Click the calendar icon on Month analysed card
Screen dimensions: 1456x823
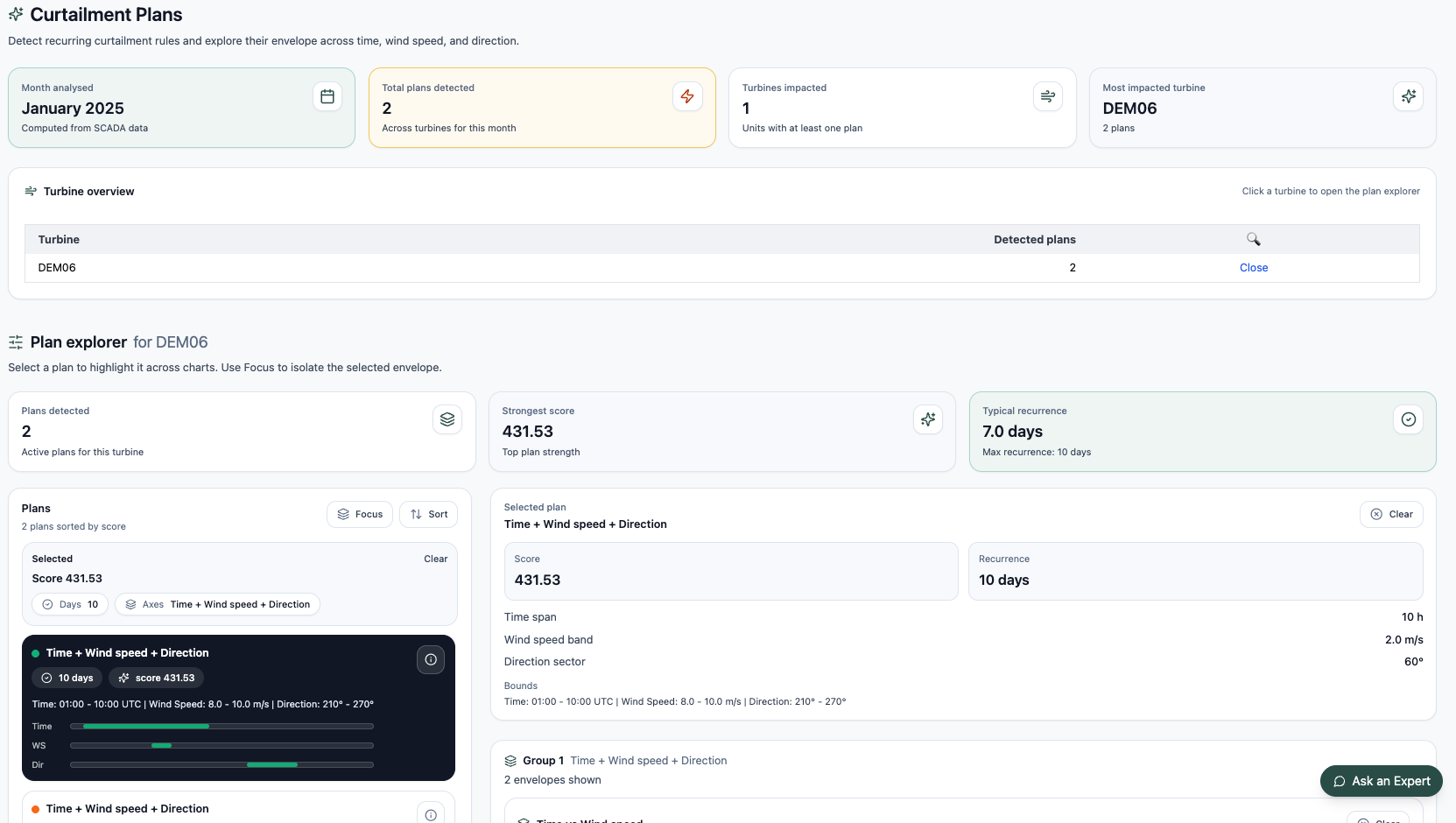[327, 96]
